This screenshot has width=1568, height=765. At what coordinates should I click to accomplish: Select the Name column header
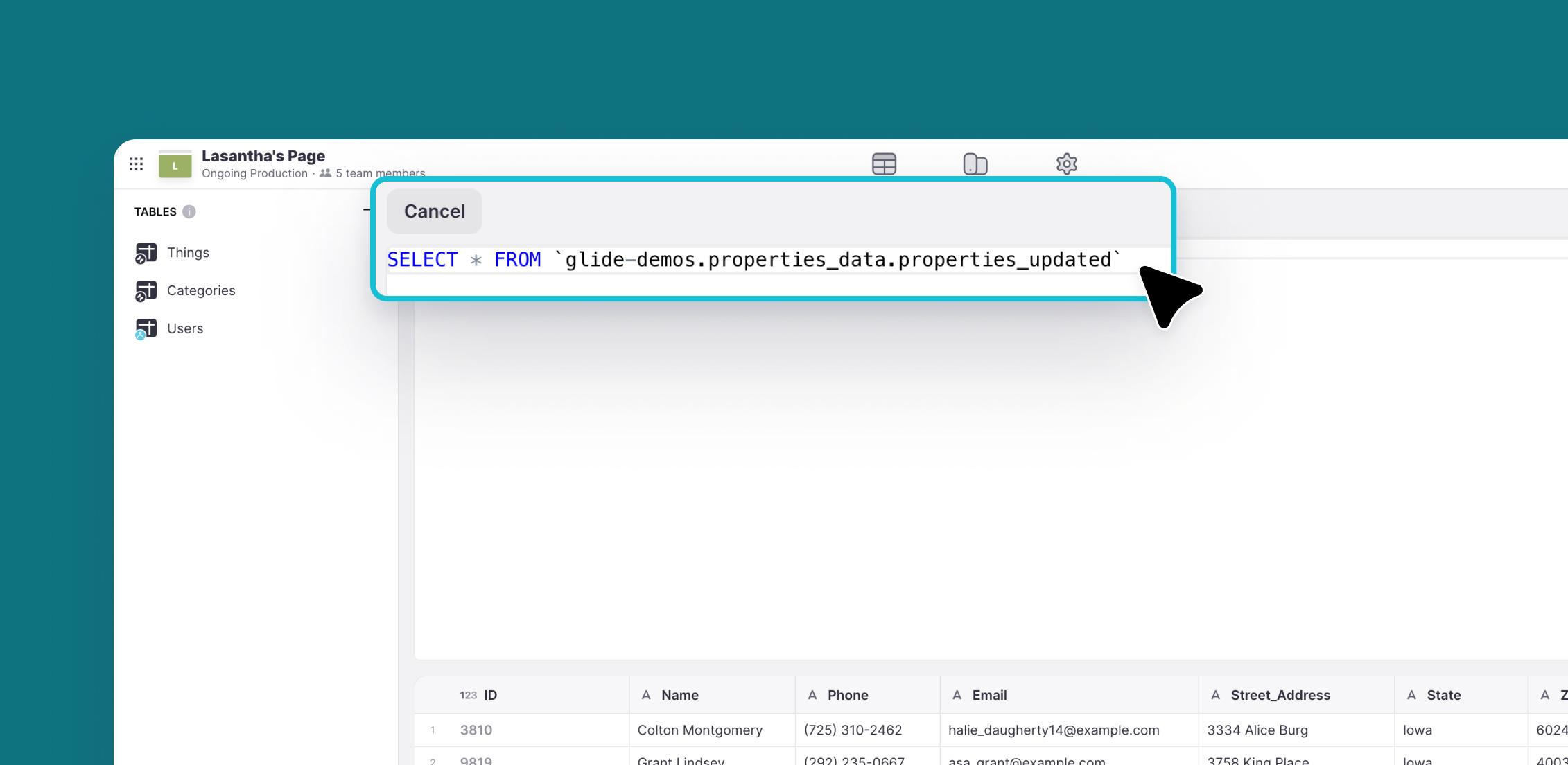[x=680, y=694]
